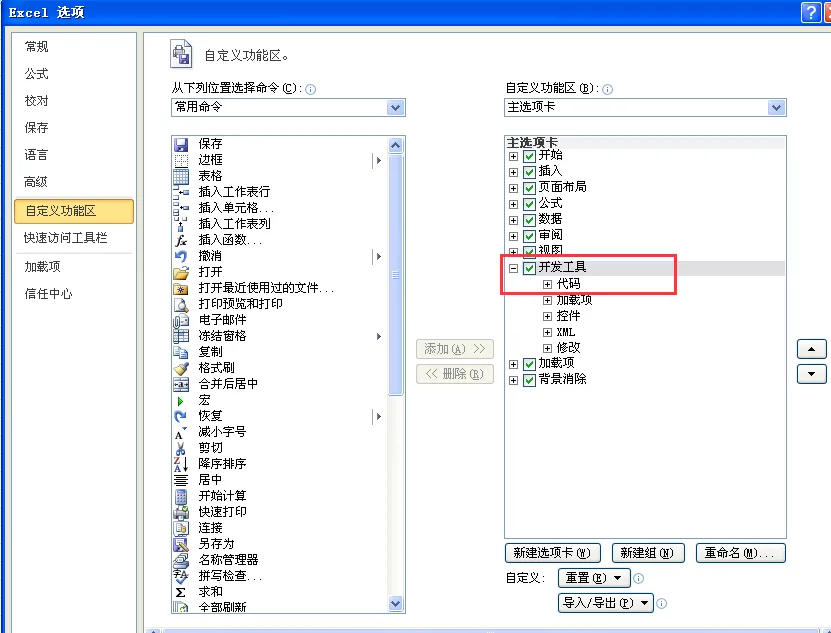
Task: Toggle the 背景消除 checkbox
Action: (x=529, y=380)
